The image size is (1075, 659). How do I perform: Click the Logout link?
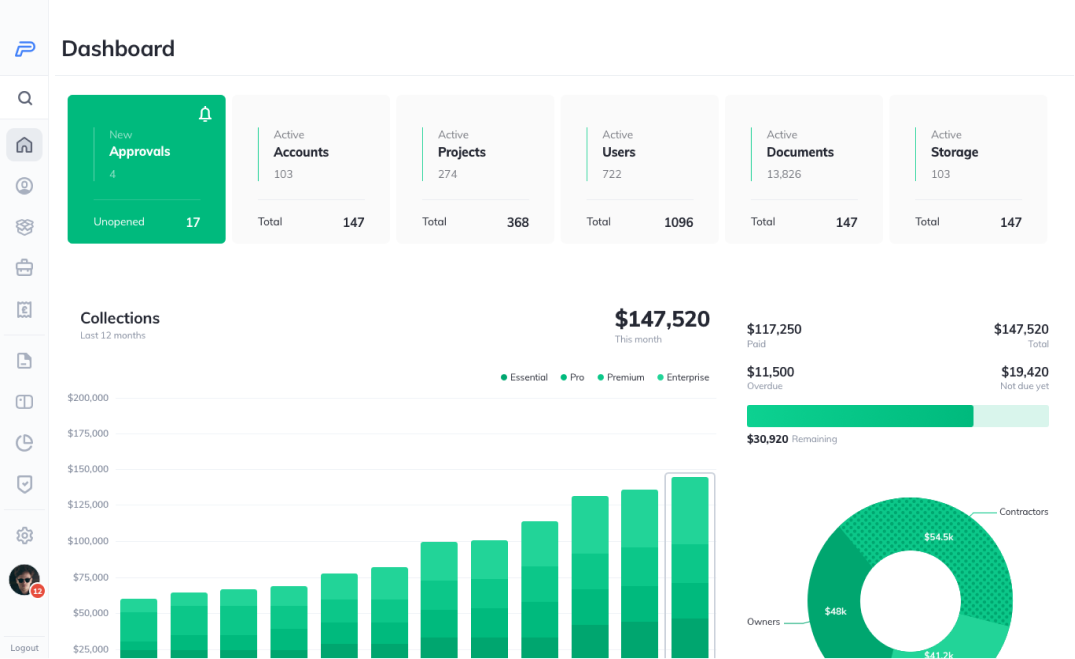coord(25,648)
